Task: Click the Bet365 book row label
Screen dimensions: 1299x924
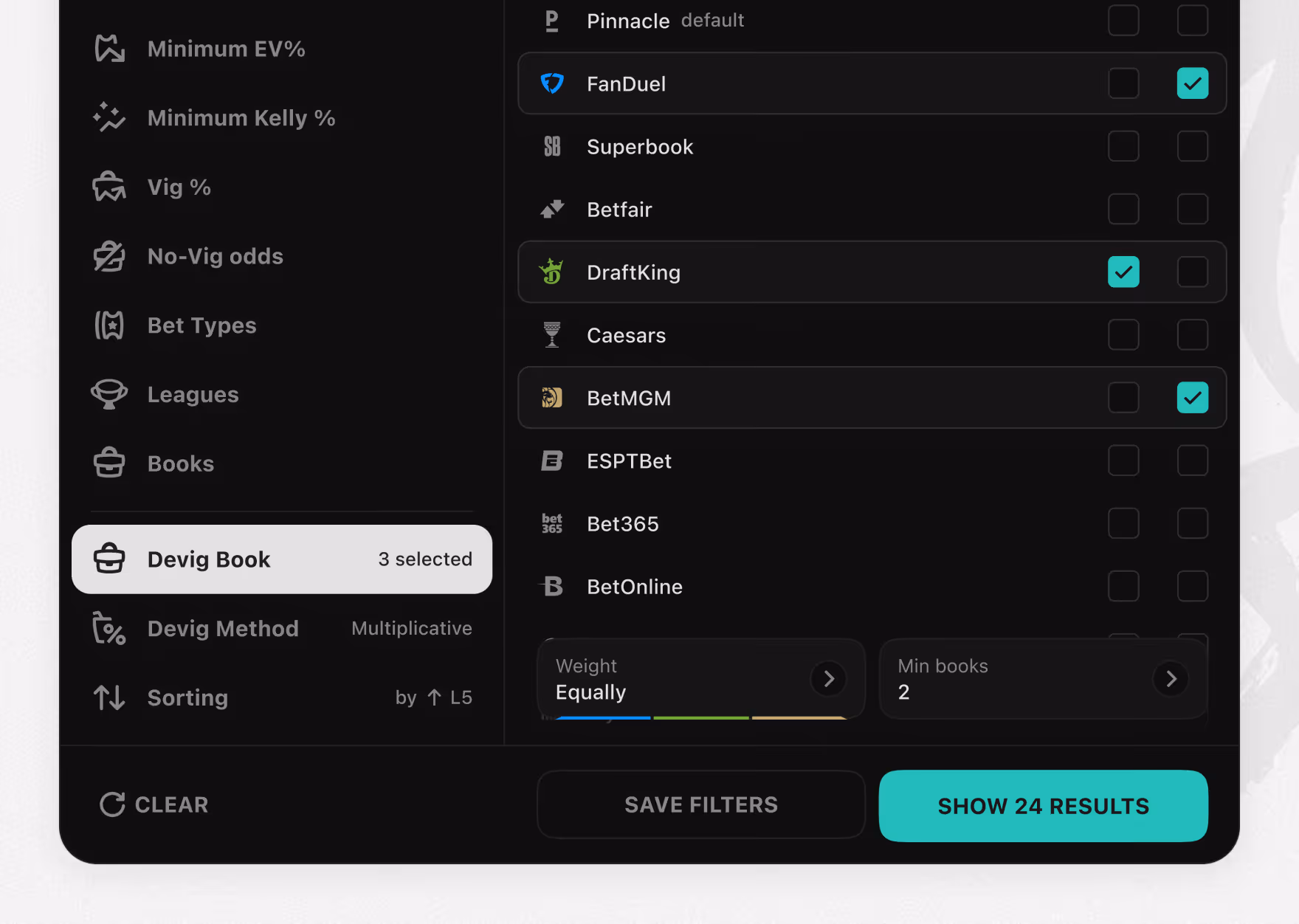Action: tap(622, 524)
